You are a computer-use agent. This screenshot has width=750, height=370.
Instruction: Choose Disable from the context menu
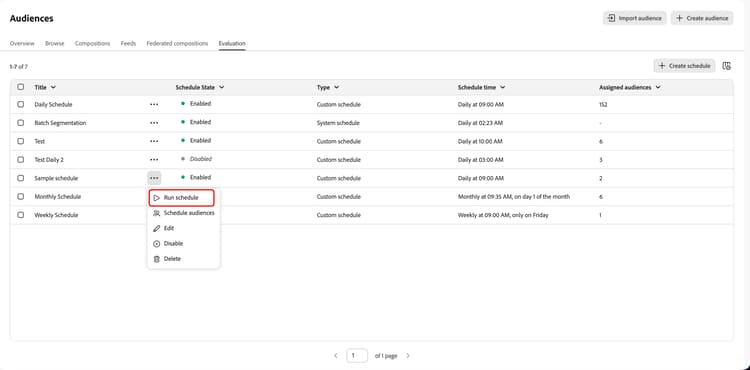[184, 243]
